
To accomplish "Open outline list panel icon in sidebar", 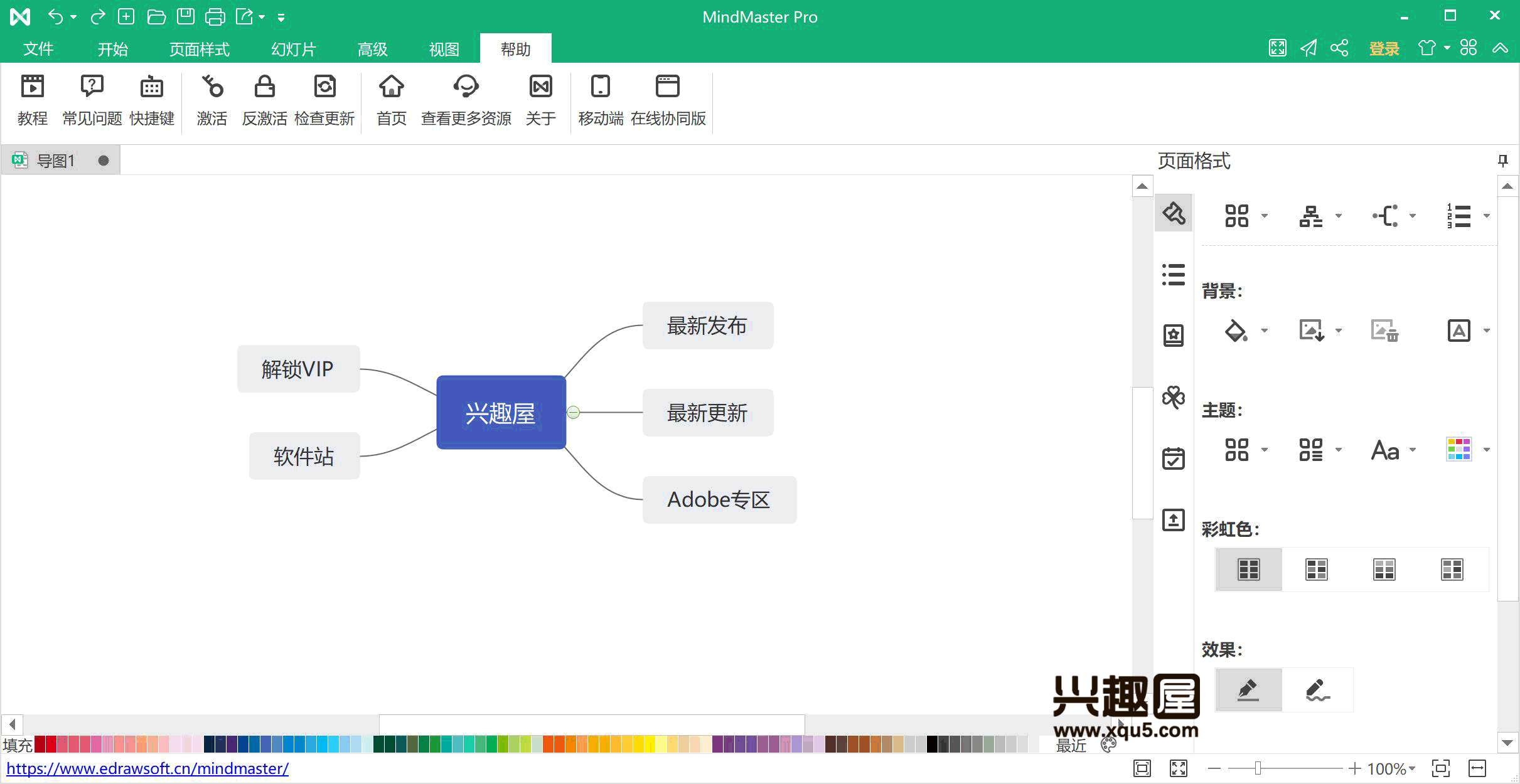I will 1174,275.
